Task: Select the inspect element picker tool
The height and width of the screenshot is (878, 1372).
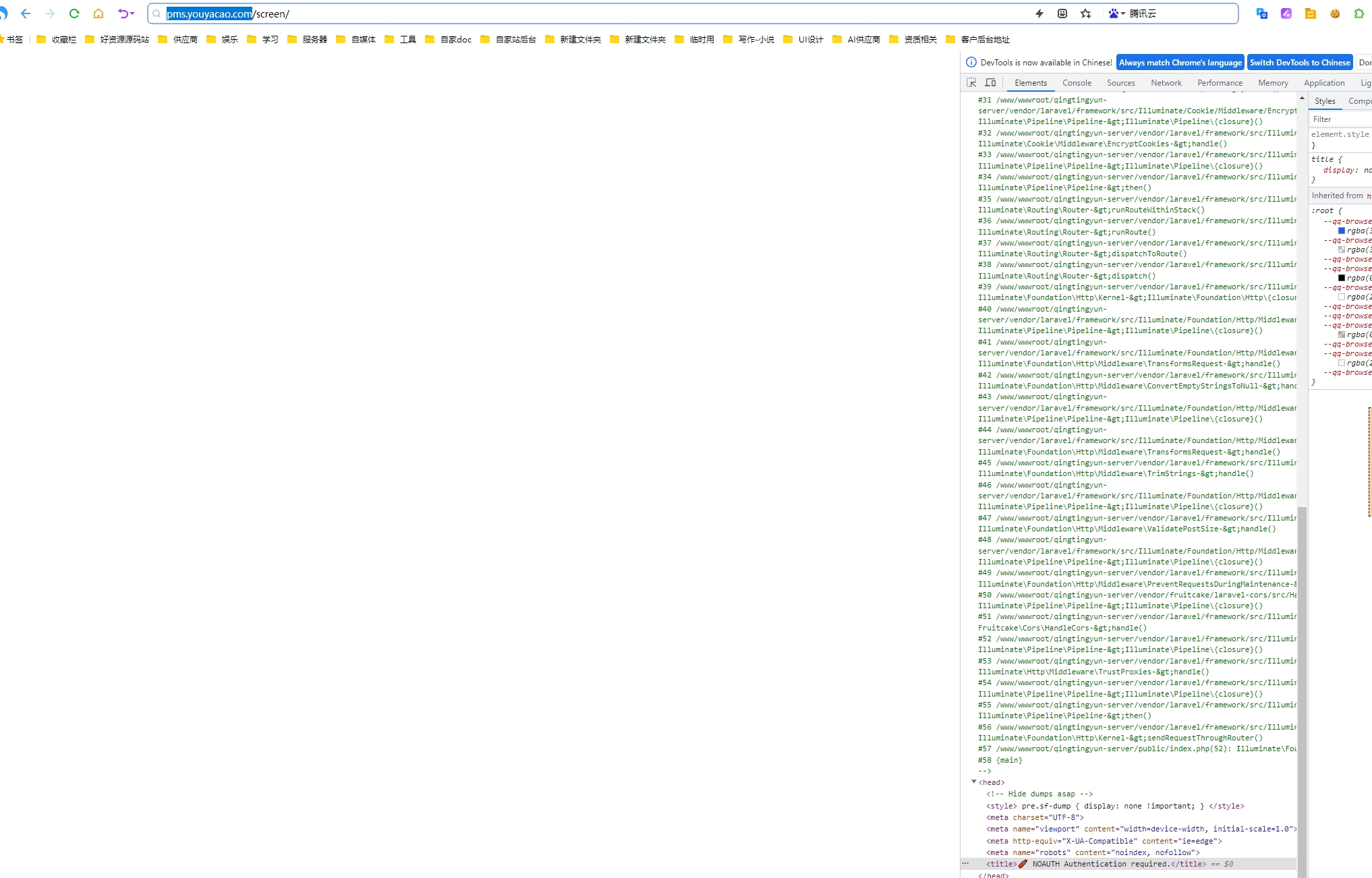Action: pyautogui.click(x=971, y=82)
